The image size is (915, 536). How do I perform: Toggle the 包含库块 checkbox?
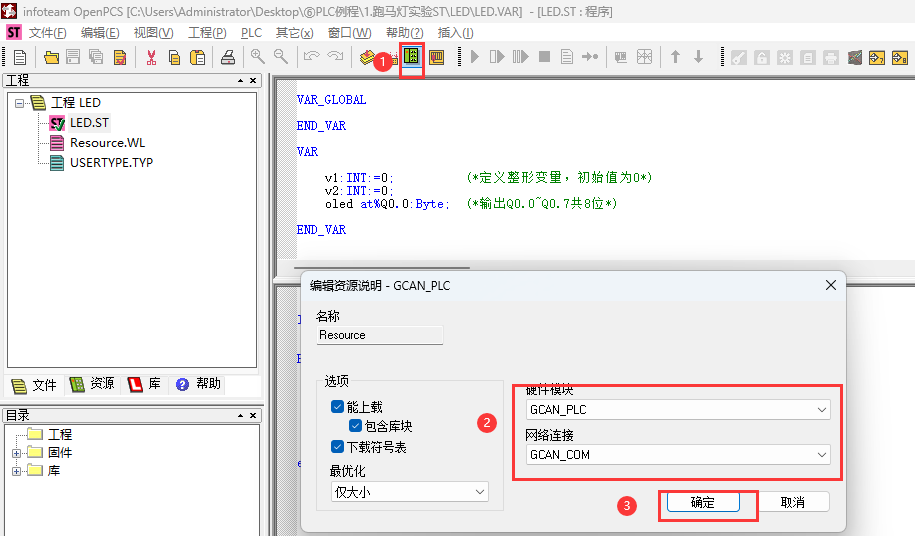pos(355,426)
